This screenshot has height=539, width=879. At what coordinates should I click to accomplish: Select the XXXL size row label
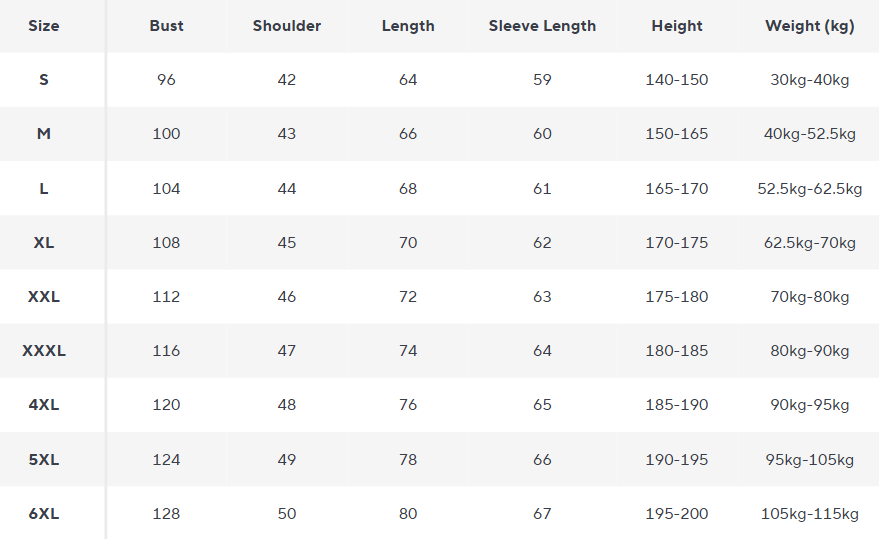(44, 351)
